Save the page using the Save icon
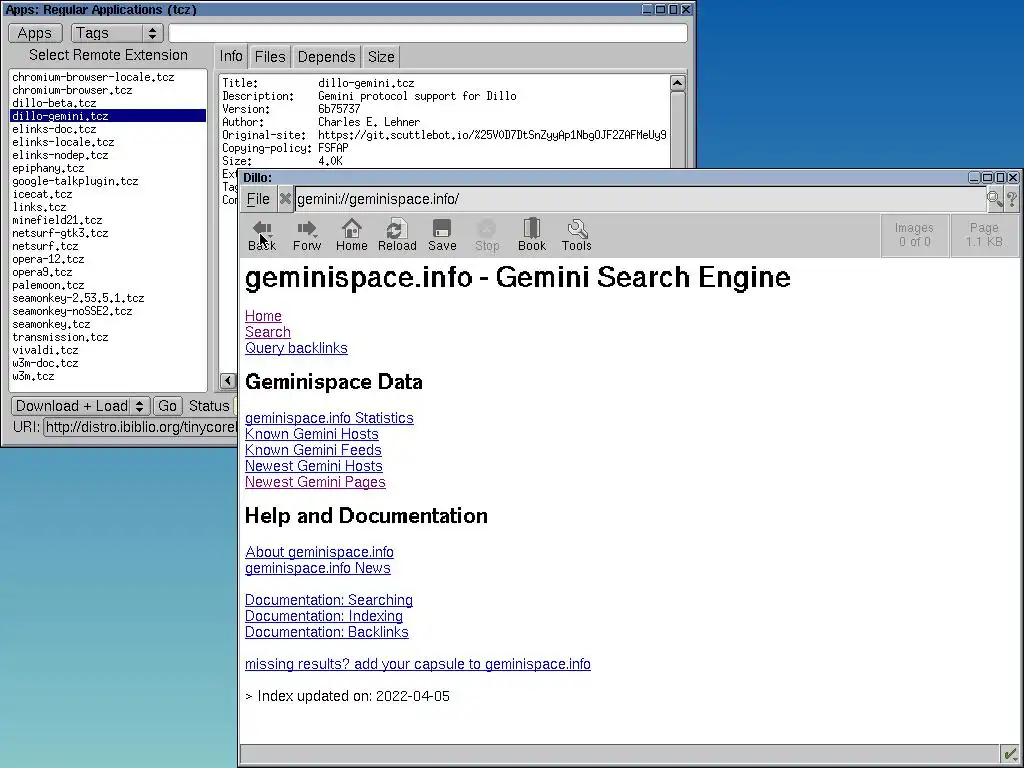 442,235
